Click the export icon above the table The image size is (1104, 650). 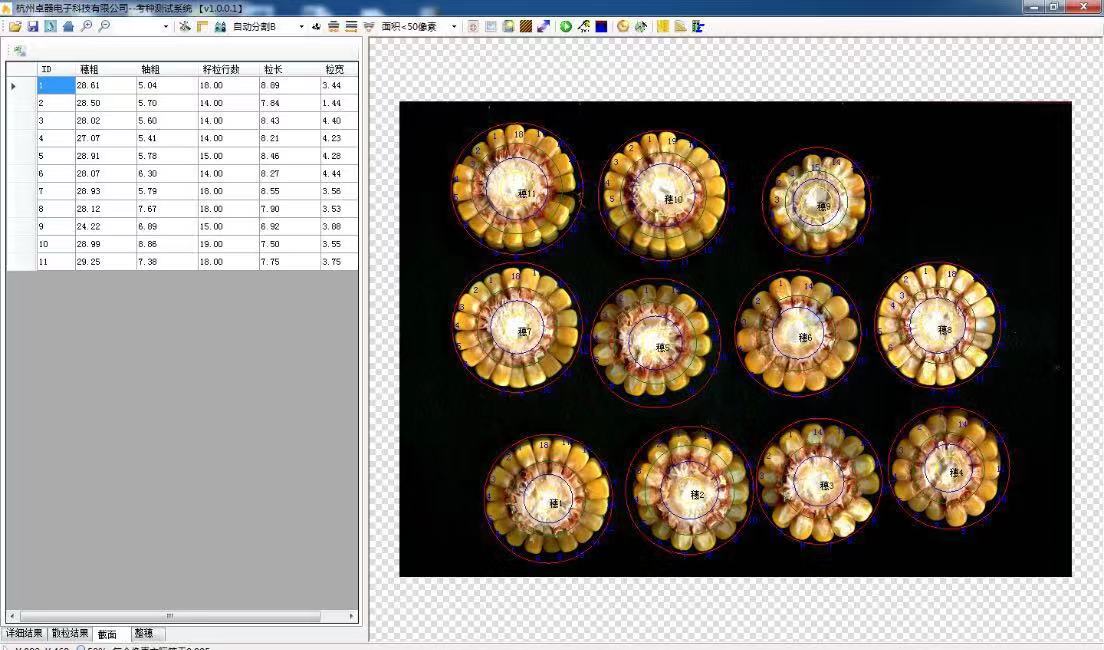[x=19, y=50]
